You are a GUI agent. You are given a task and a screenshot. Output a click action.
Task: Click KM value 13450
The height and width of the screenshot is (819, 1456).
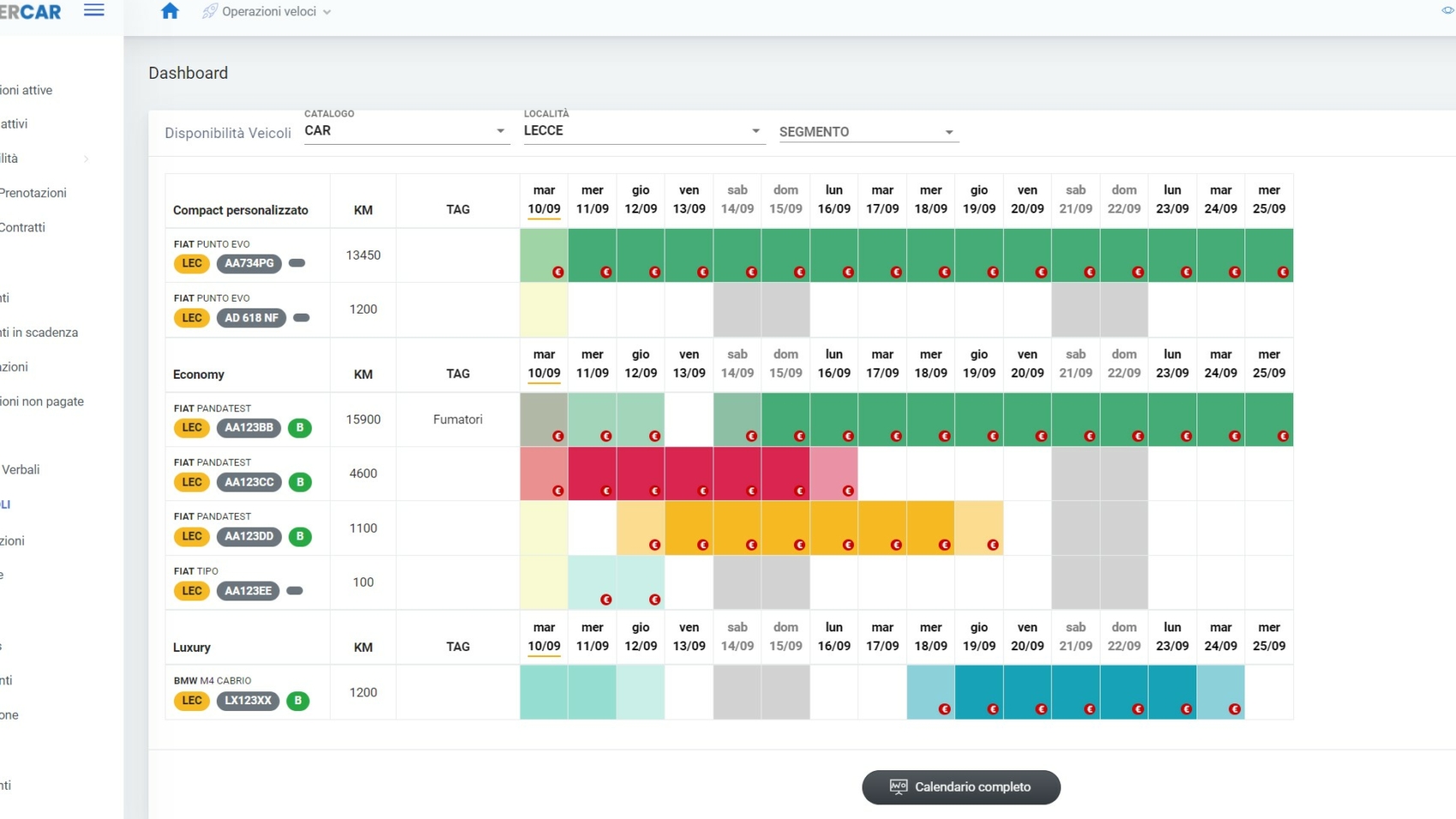click(363, 255)
